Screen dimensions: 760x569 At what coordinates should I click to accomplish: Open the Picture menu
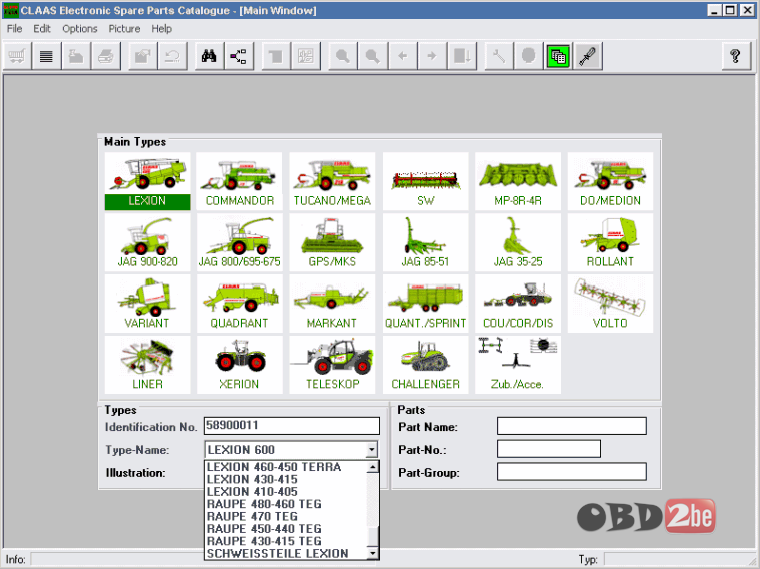click(x=124, y=29)
